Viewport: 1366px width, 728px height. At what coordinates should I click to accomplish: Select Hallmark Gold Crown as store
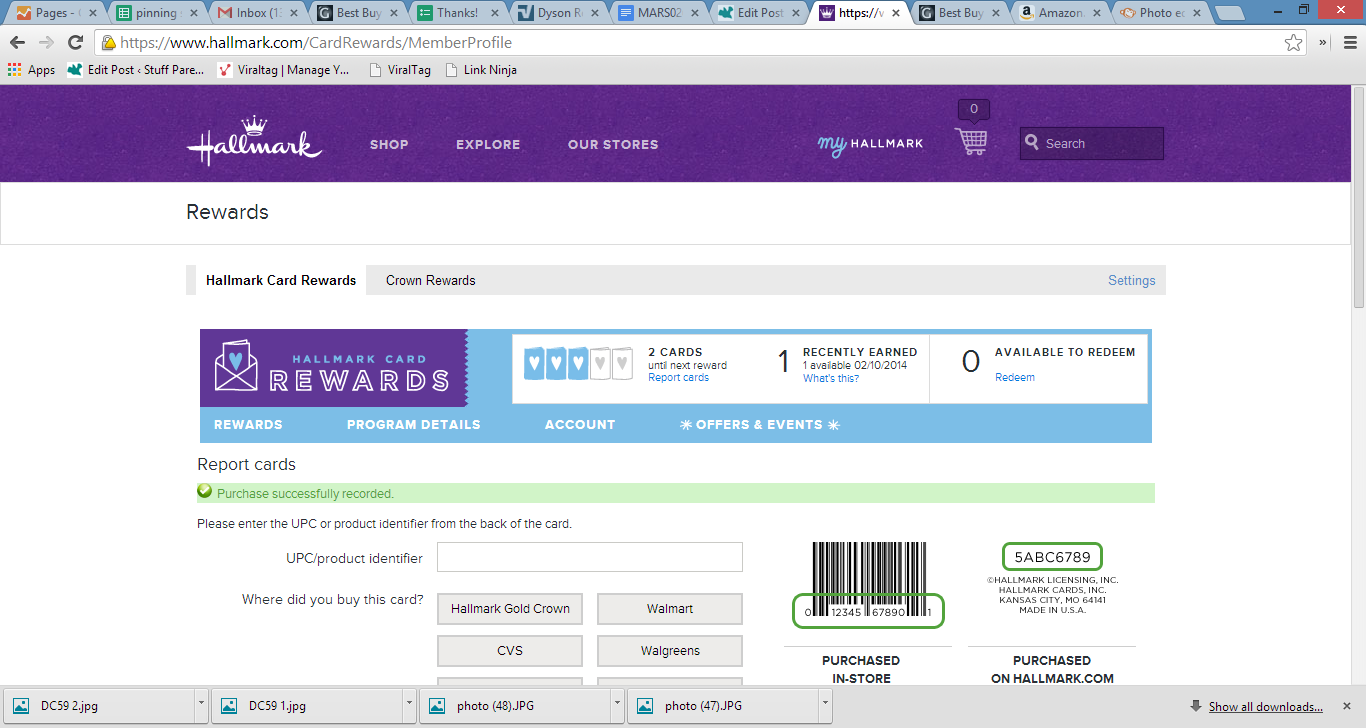(x=510, y=608)
